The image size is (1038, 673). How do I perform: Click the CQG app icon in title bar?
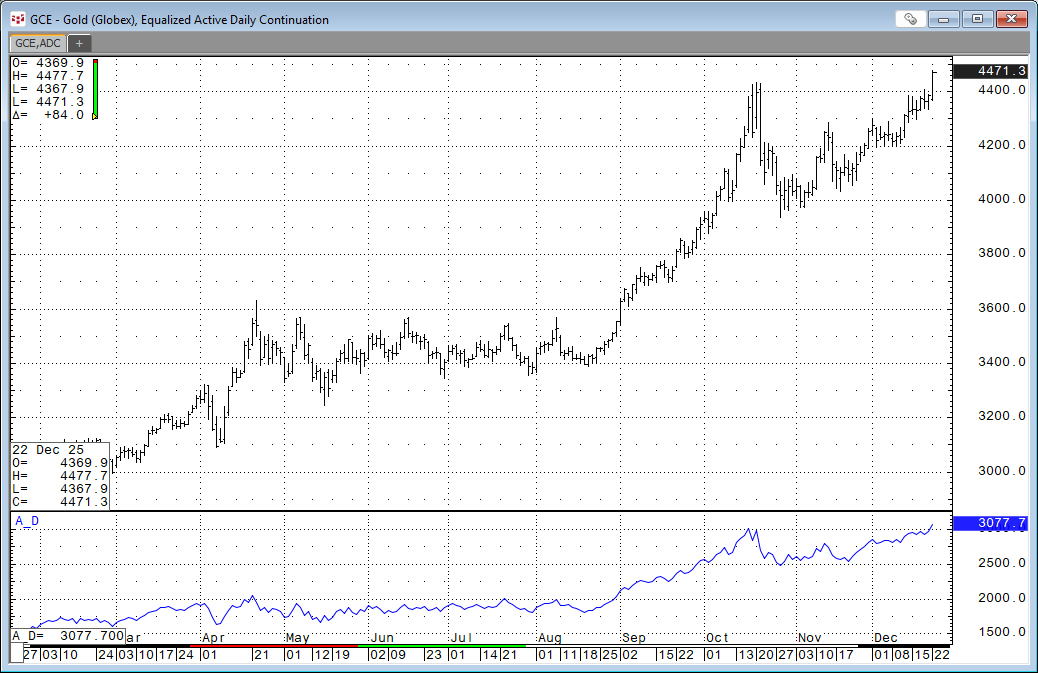pyautogui.click(x=17, y=19)
